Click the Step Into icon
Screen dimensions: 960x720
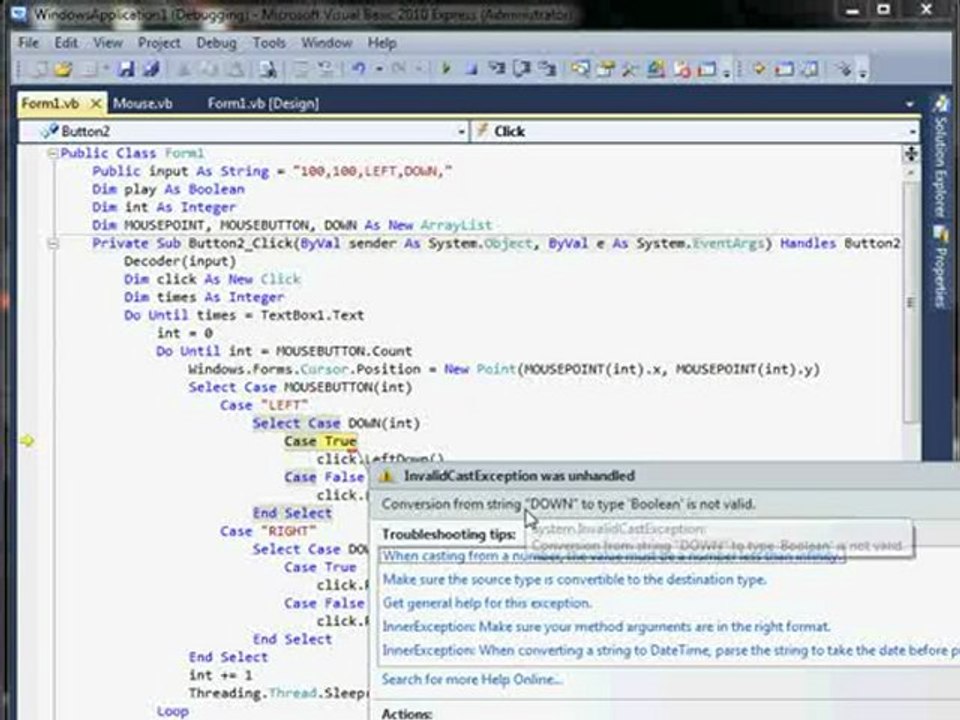[497, 69]
